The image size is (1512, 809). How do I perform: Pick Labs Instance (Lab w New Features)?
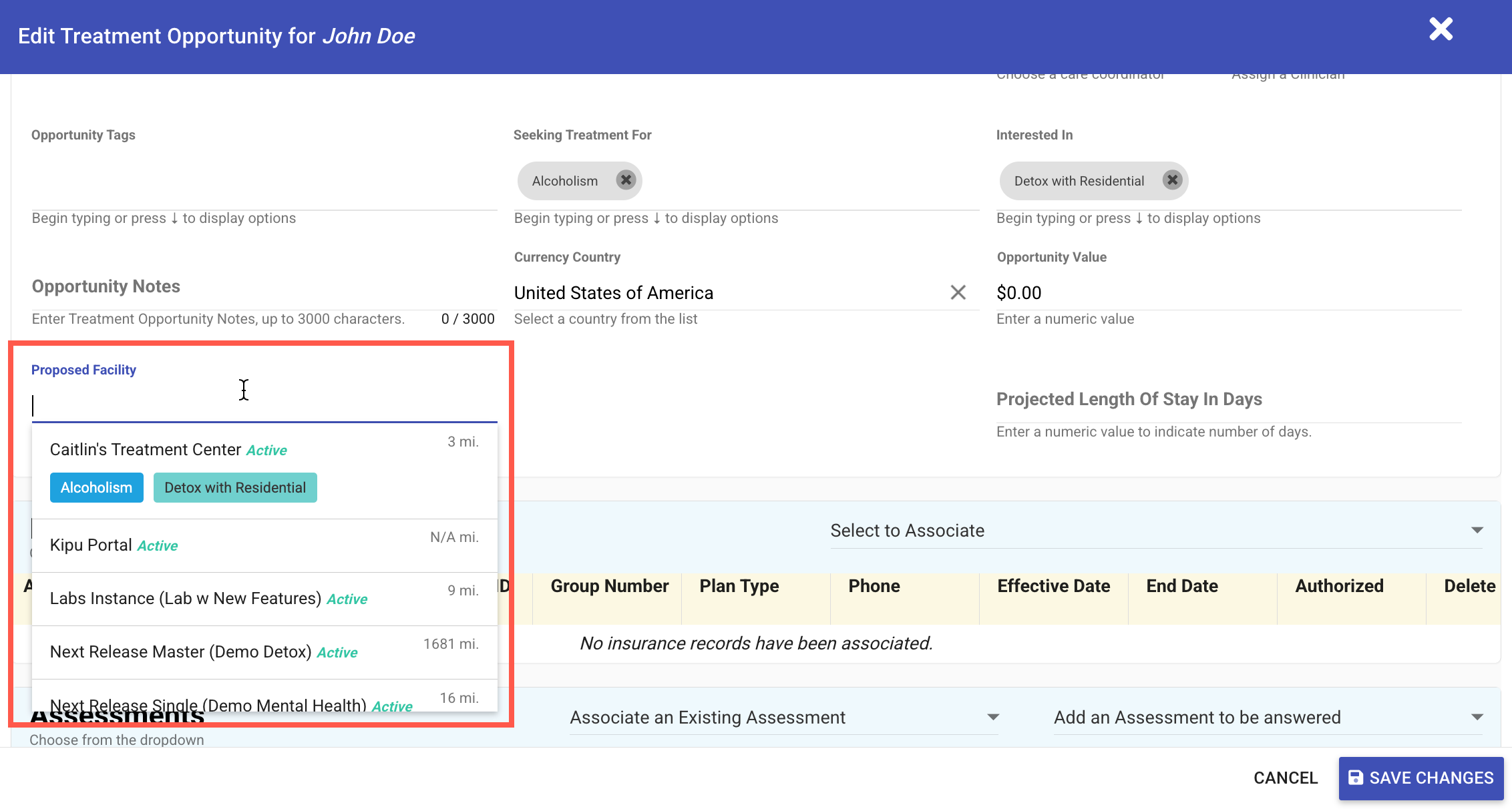(186, 599)
